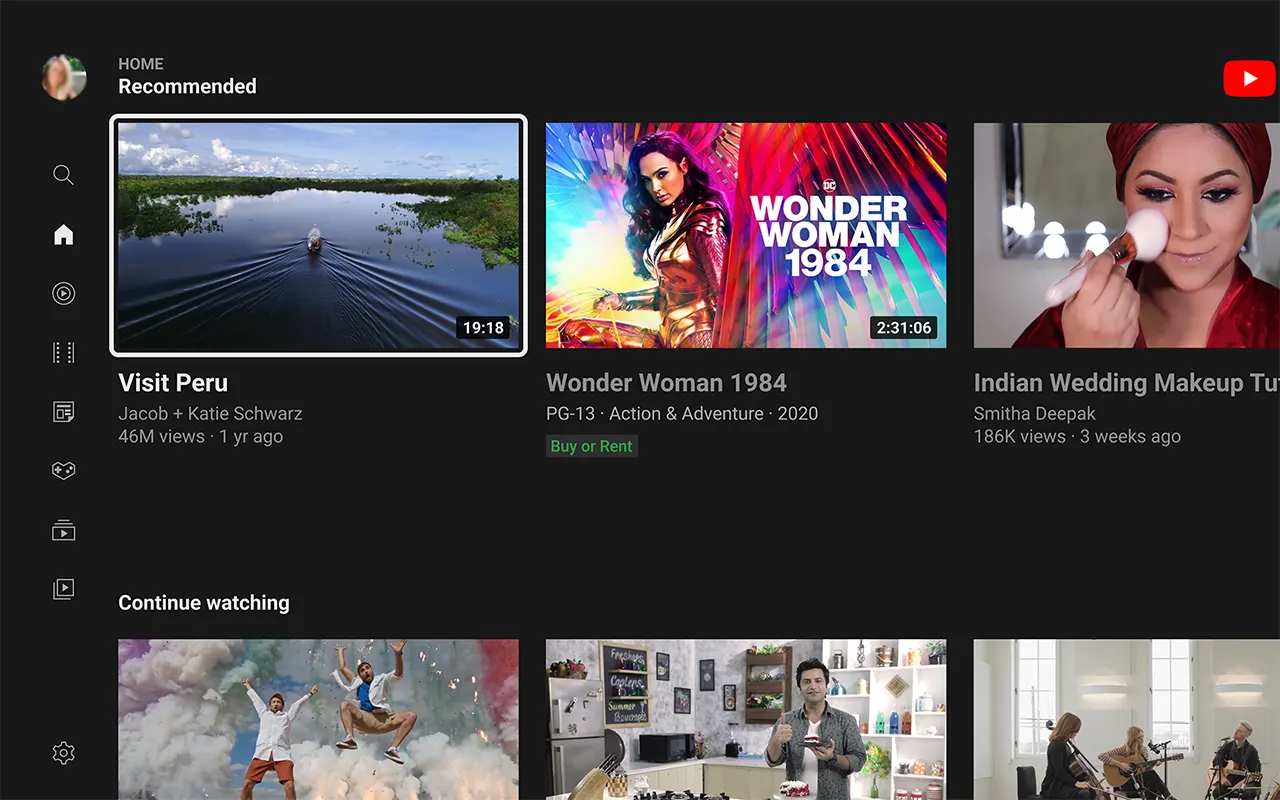The width and height of the screenshot is (1280, 800).
Task: Click the HOME label at top
Action: pos(141,64)
